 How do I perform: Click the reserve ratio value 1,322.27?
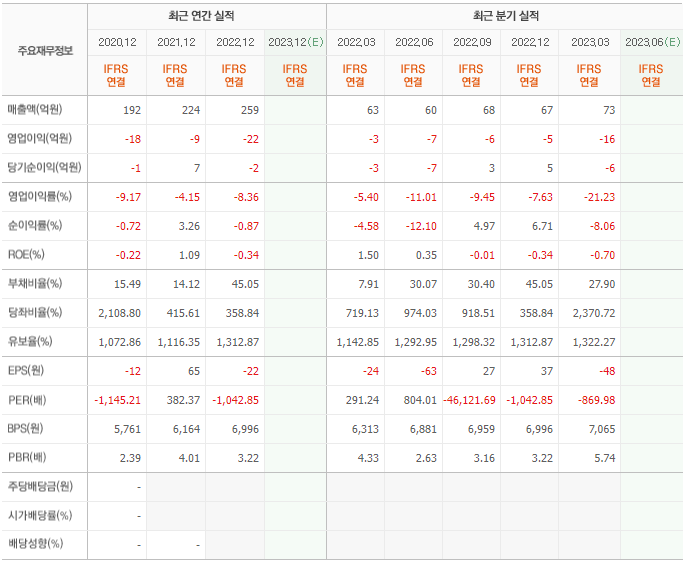pos(594,342)
